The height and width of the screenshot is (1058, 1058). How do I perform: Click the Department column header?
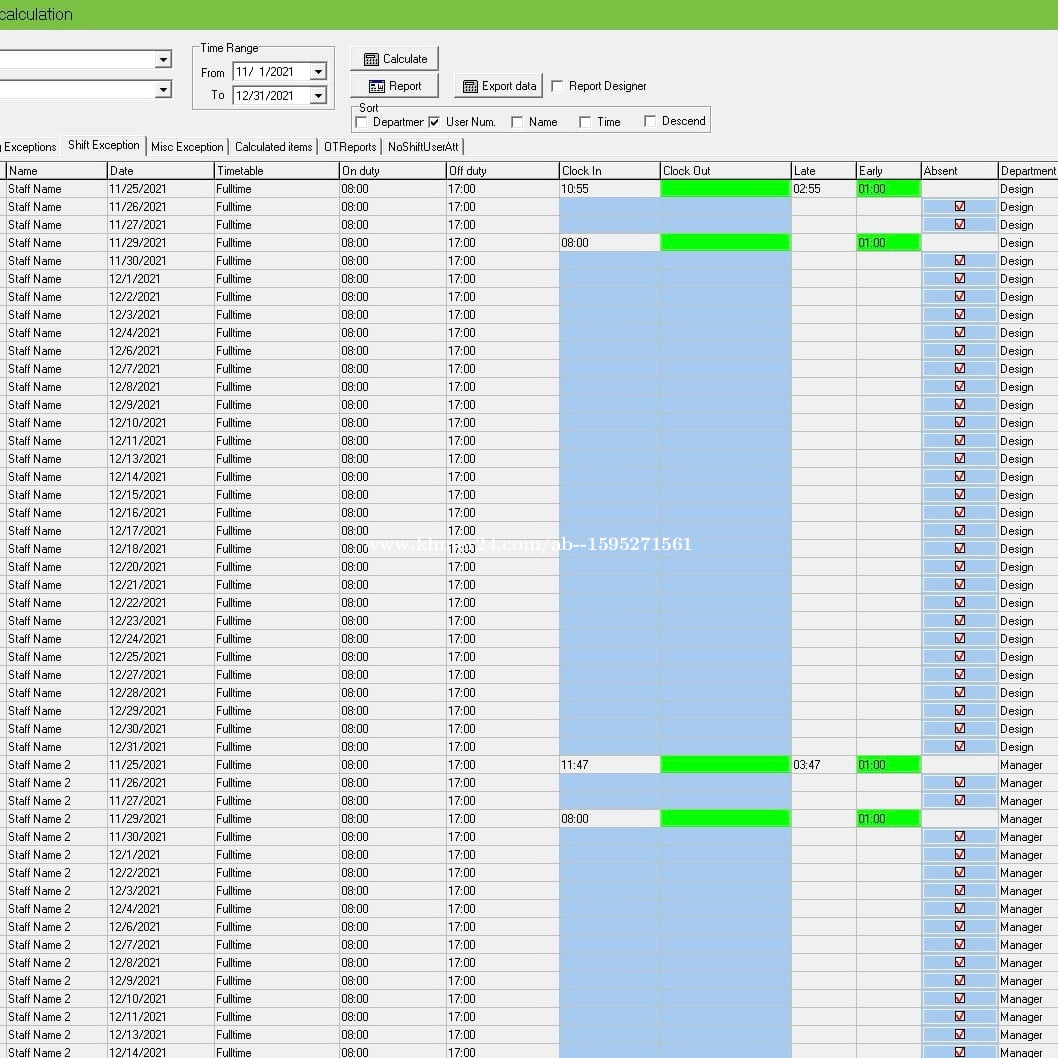pos(1027,171)
